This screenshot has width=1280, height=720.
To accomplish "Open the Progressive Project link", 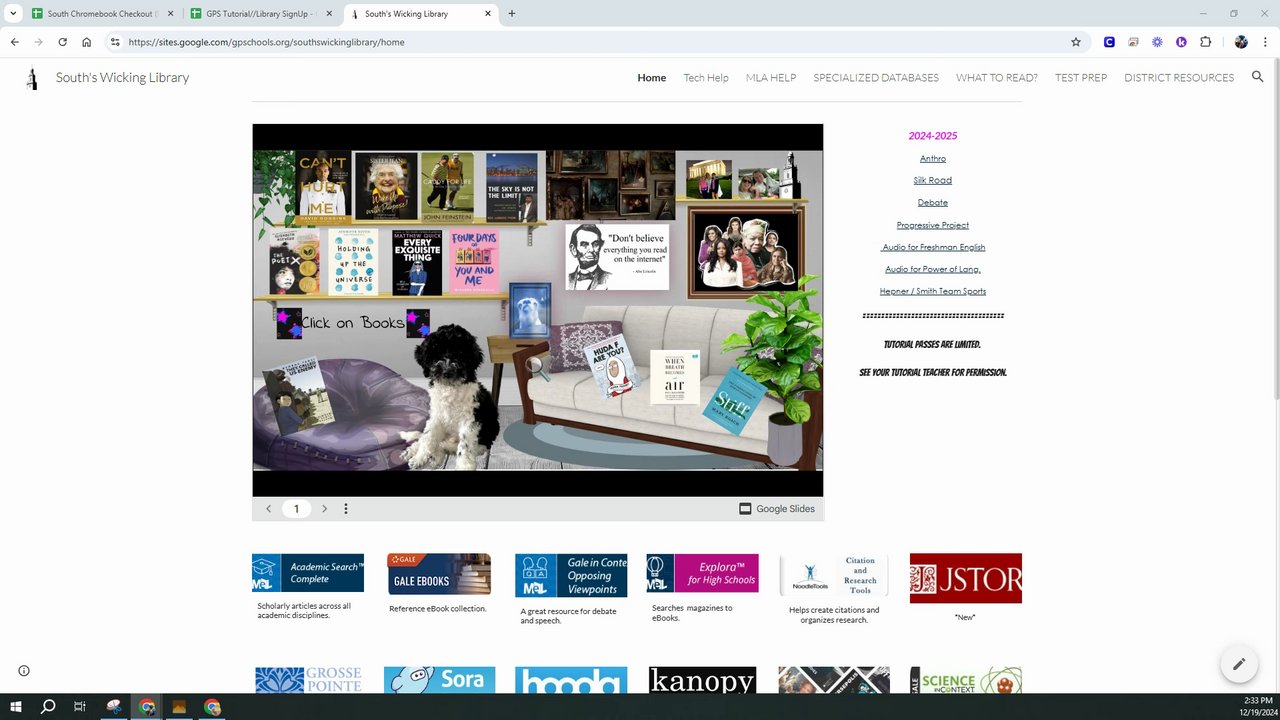I will click(933, 225).
